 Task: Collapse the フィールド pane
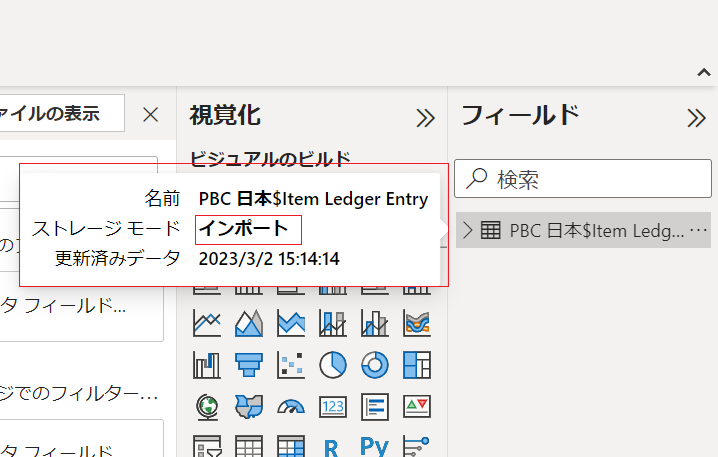point(697,117)
